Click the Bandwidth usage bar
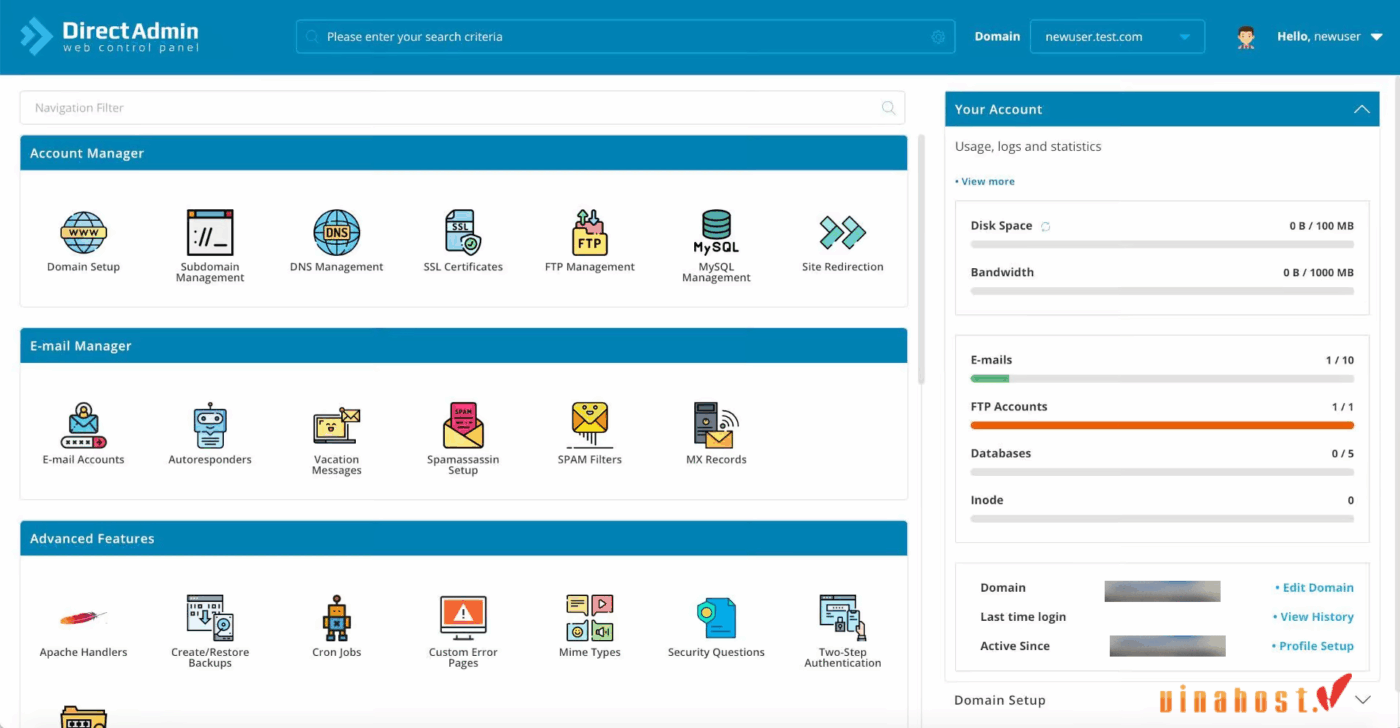This screenshot has width=1400, height=728. pos(1162,291)
